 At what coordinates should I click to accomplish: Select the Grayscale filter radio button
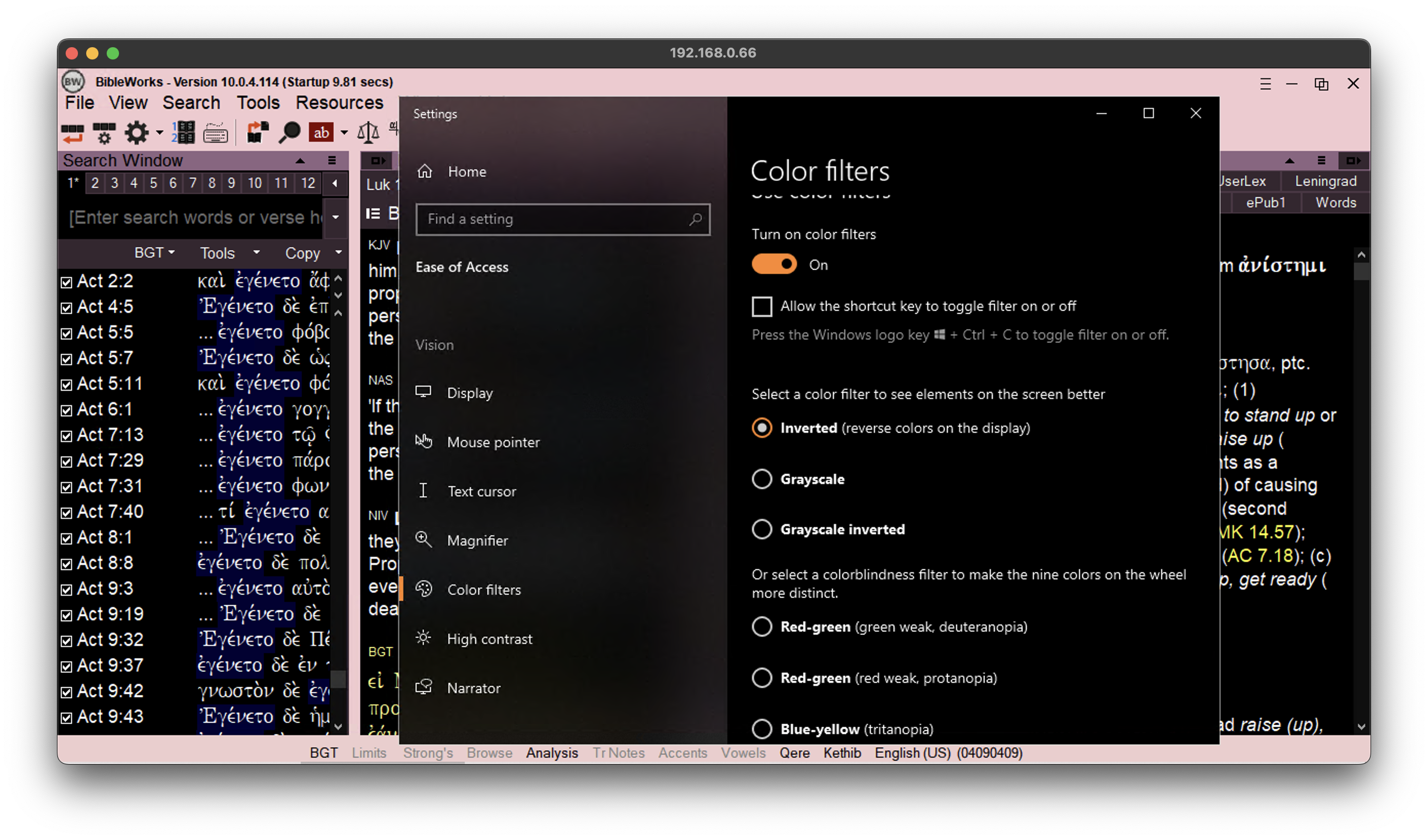point(762,478)
